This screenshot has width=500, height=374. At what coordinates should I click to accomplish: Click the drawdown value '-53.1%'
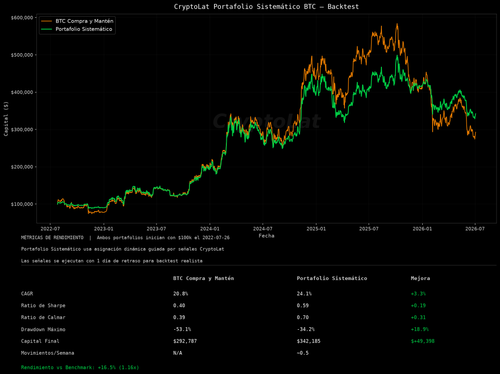click(x=182, y=329)
